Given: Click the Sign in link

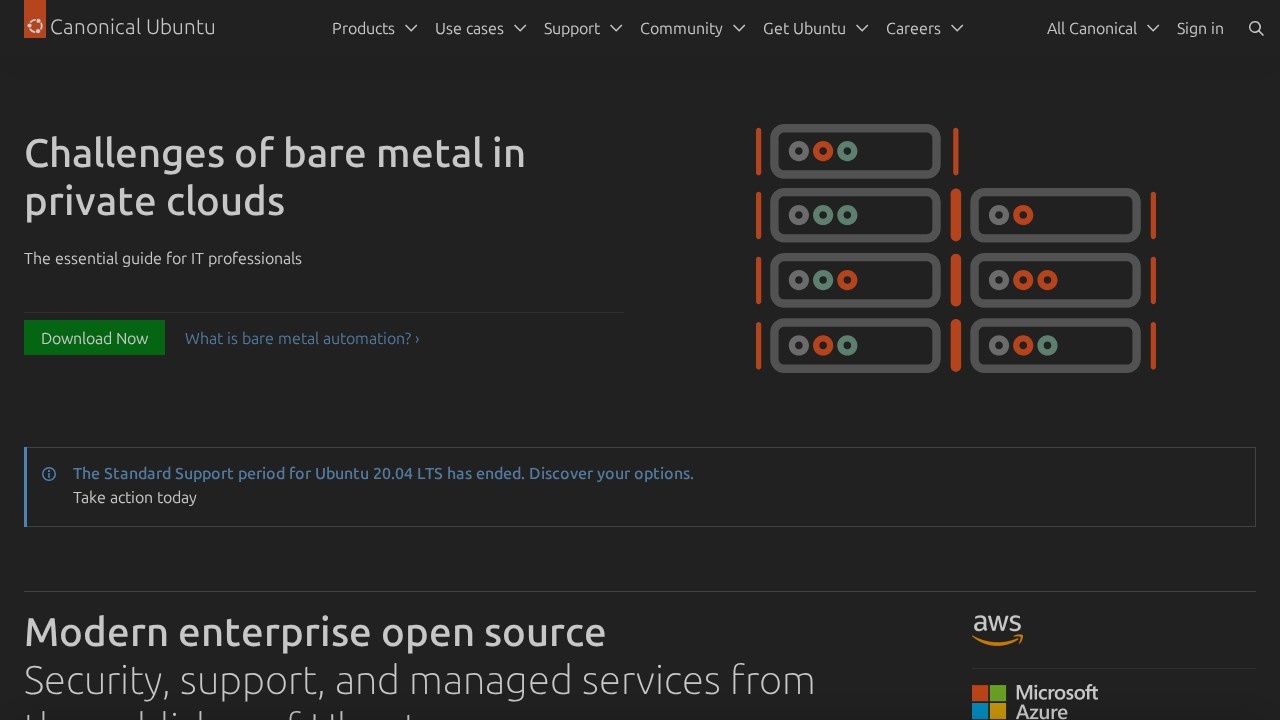Looking at the screenshot, I should coord(1200,29).
